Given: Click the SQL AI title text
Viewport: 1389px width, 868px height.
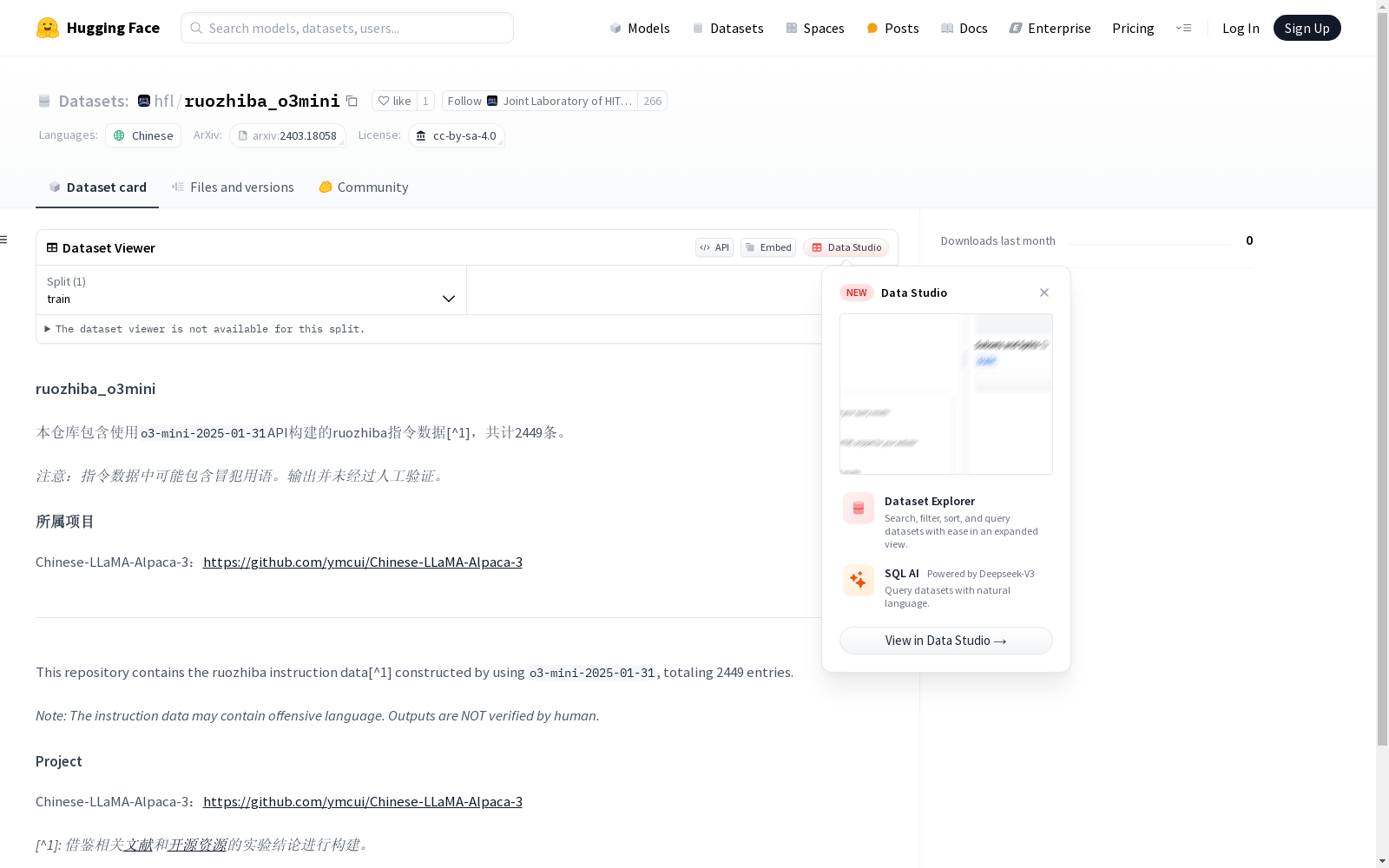Looking at the screenshot, I should tap(902, 573).
